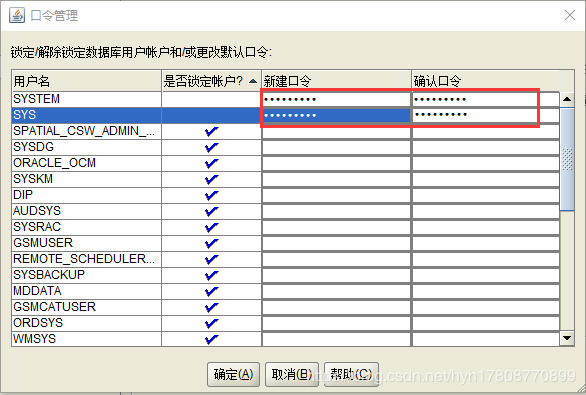
Task: Click the Java icon in title bar
Action: [17, 15]
